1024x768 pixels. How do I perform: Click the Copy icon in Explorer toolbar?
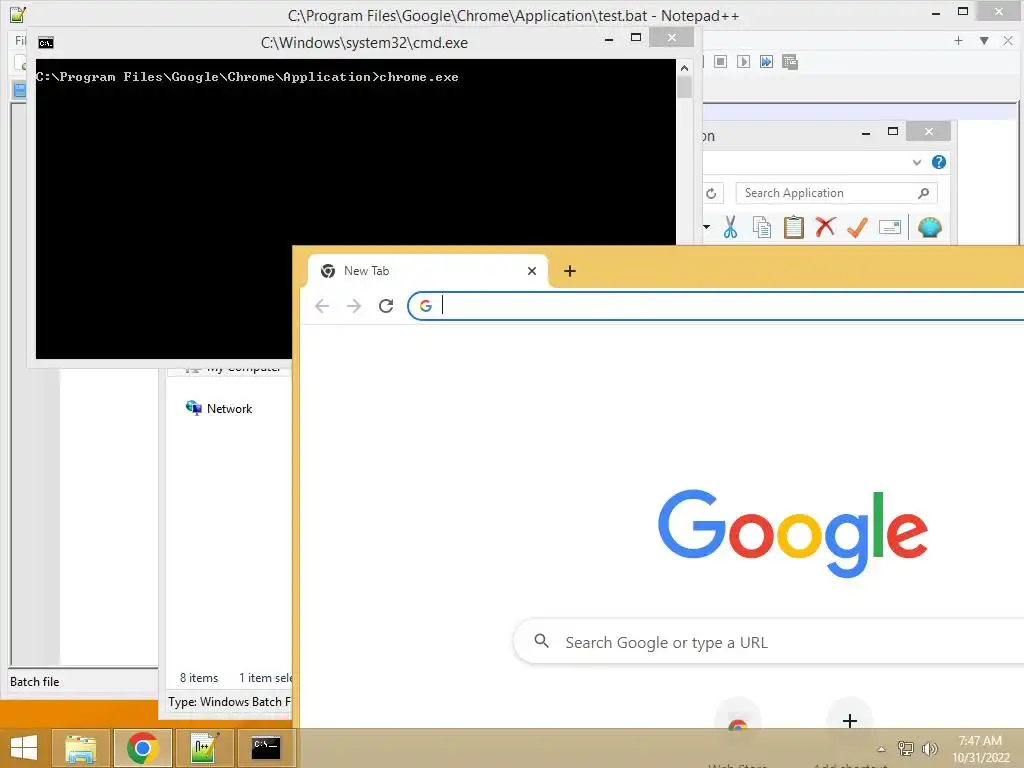[x=761, y=227]
